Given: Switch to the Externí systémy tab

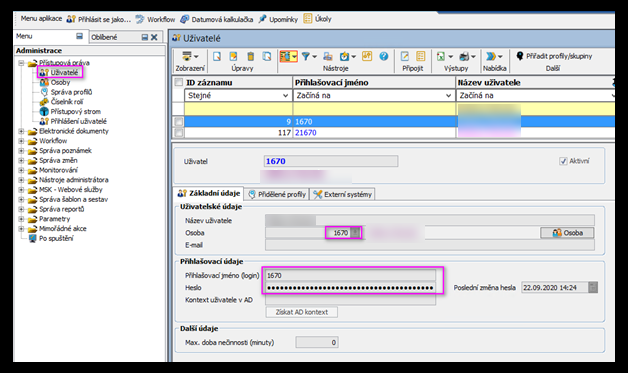Looking at the screenshot, I should (342, 194).
